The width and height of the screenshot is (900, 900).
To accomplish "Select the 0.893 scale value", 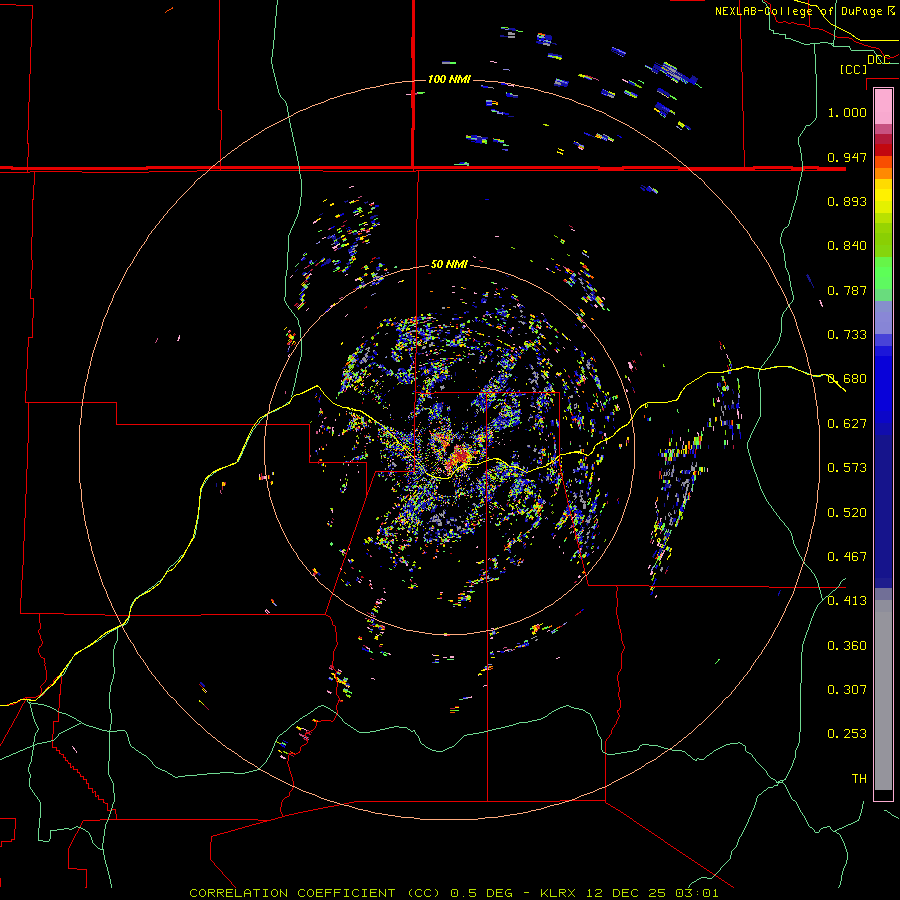I will [847, 201].
